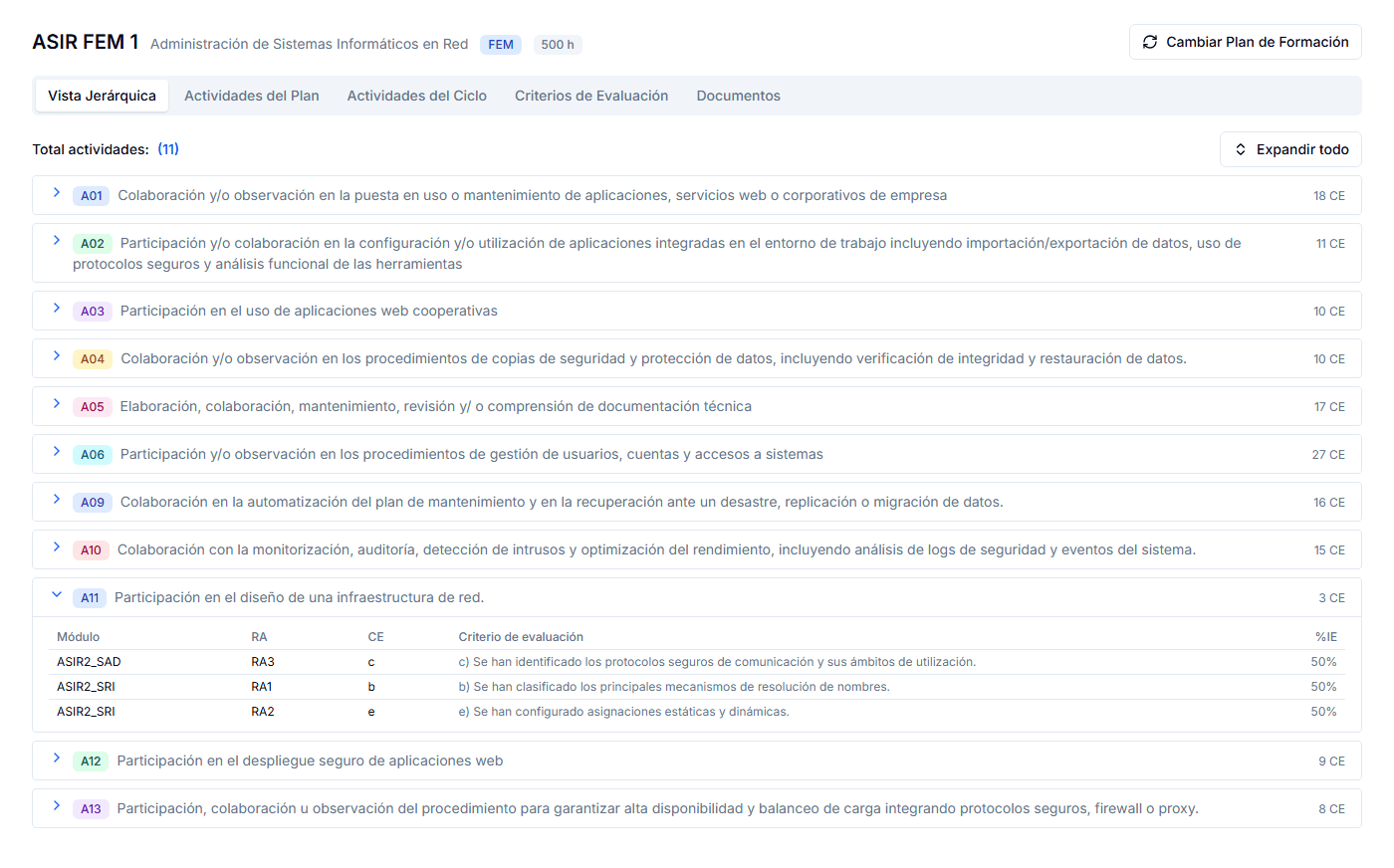Screen dimensions: 1394x868
Task: Click the green A02 badge
Action: pos(93,244)
